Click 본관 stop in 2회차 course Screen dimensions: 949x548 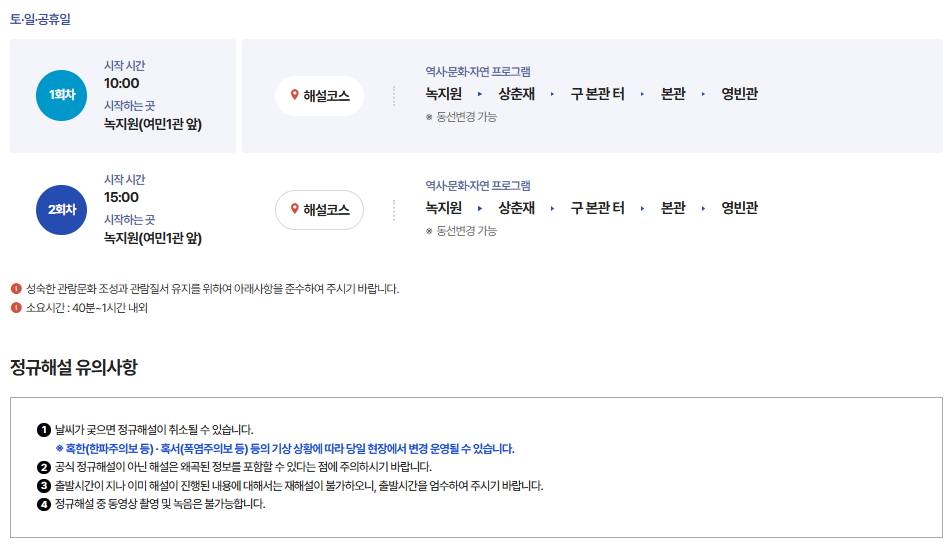point(673,208)
